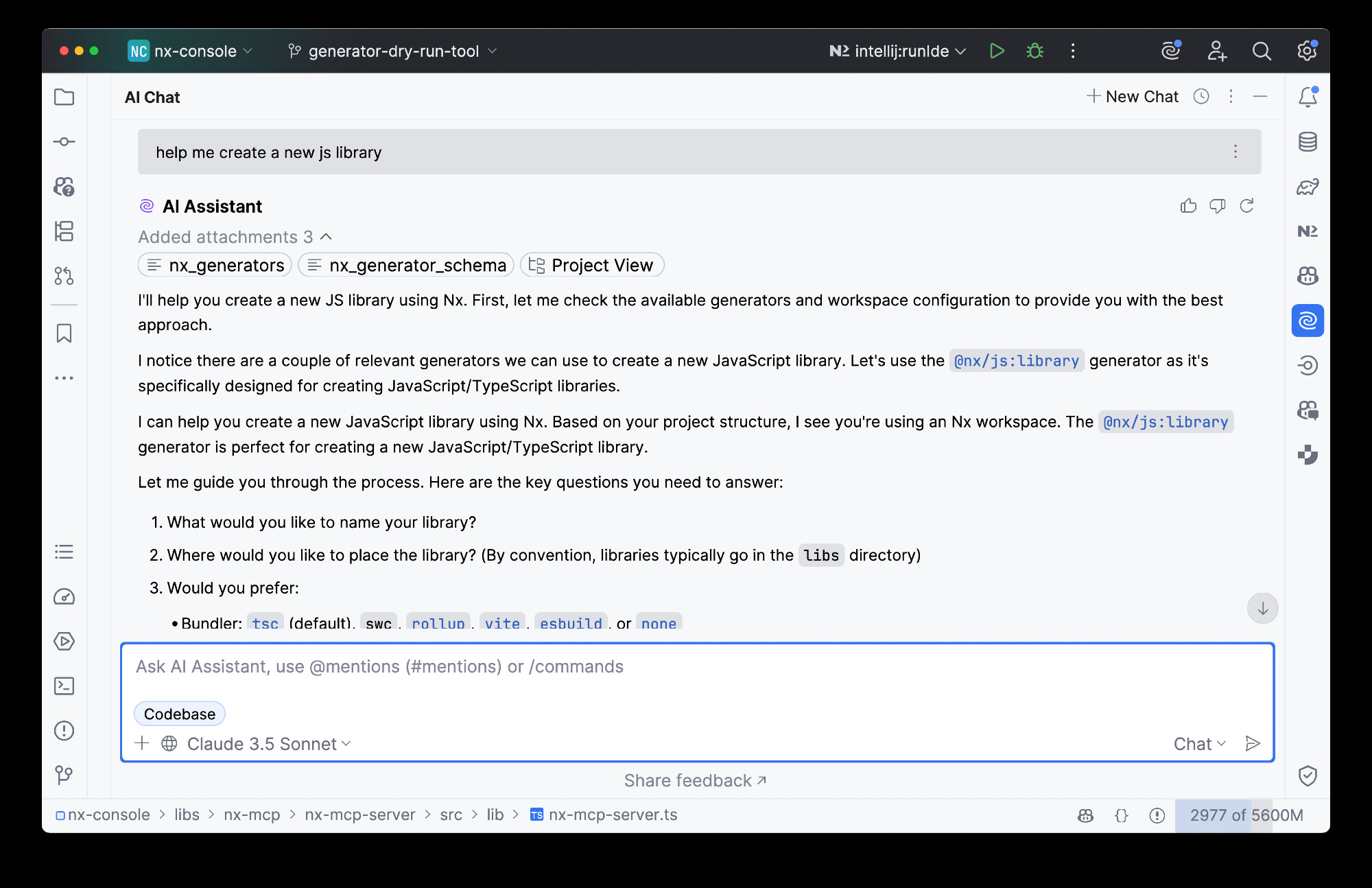Open the Profiler gauge tool window

(64, 597)
